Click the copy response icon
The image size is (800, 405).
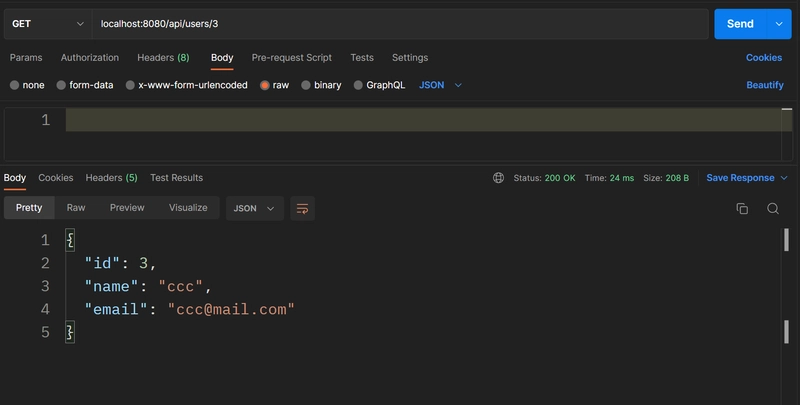(x=742, y=208)
